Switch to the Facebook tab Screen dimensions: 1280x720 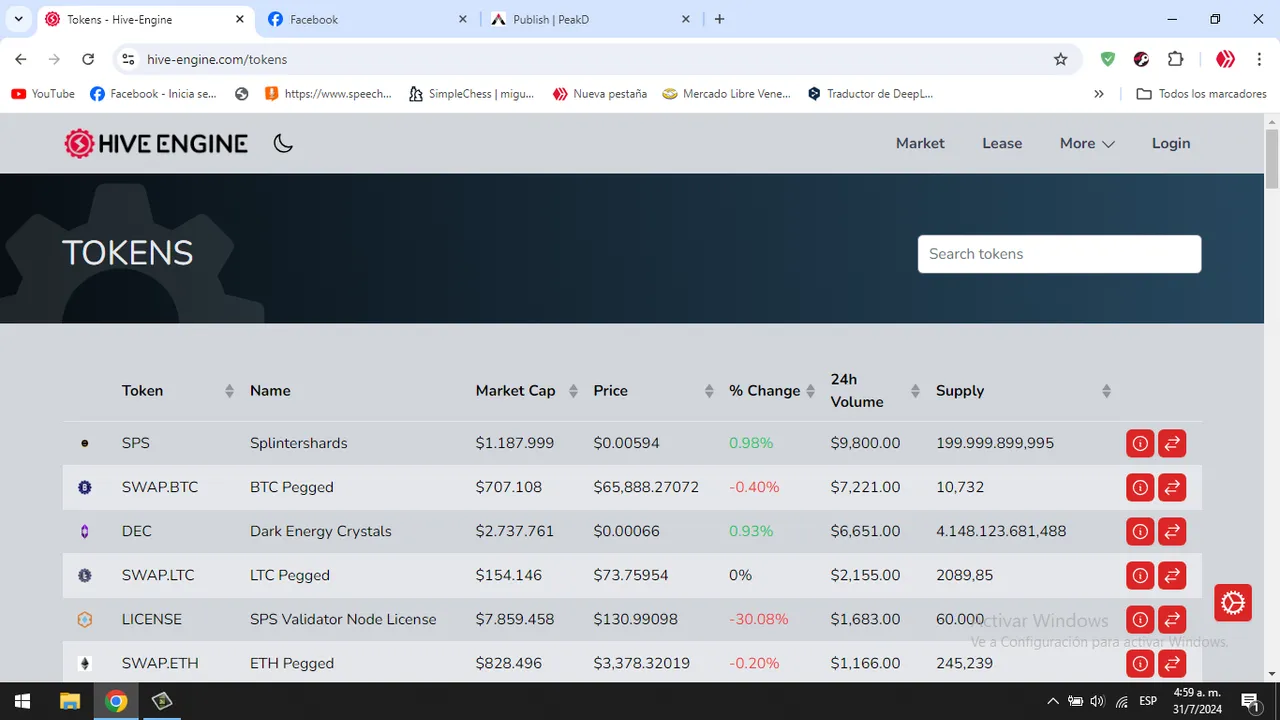tap(366, 19)
